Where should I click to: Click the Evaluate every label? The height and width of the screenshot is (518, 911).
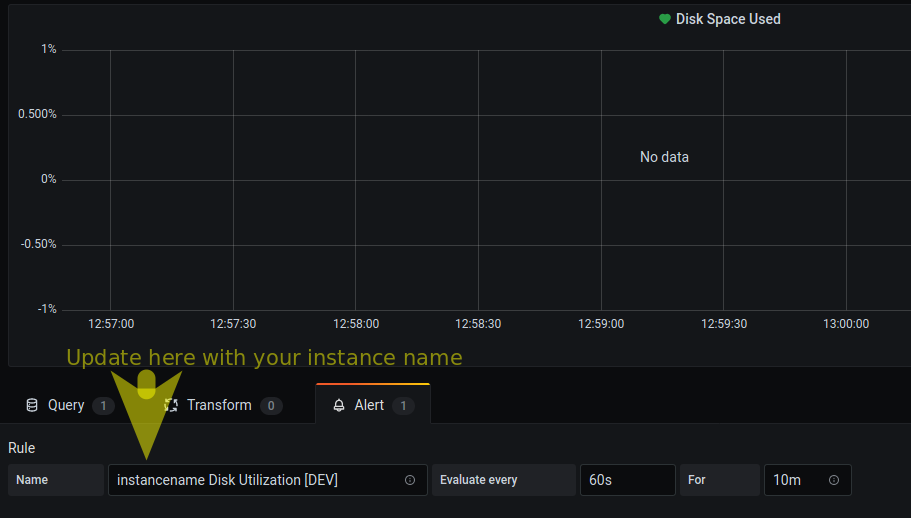point(479,480)
